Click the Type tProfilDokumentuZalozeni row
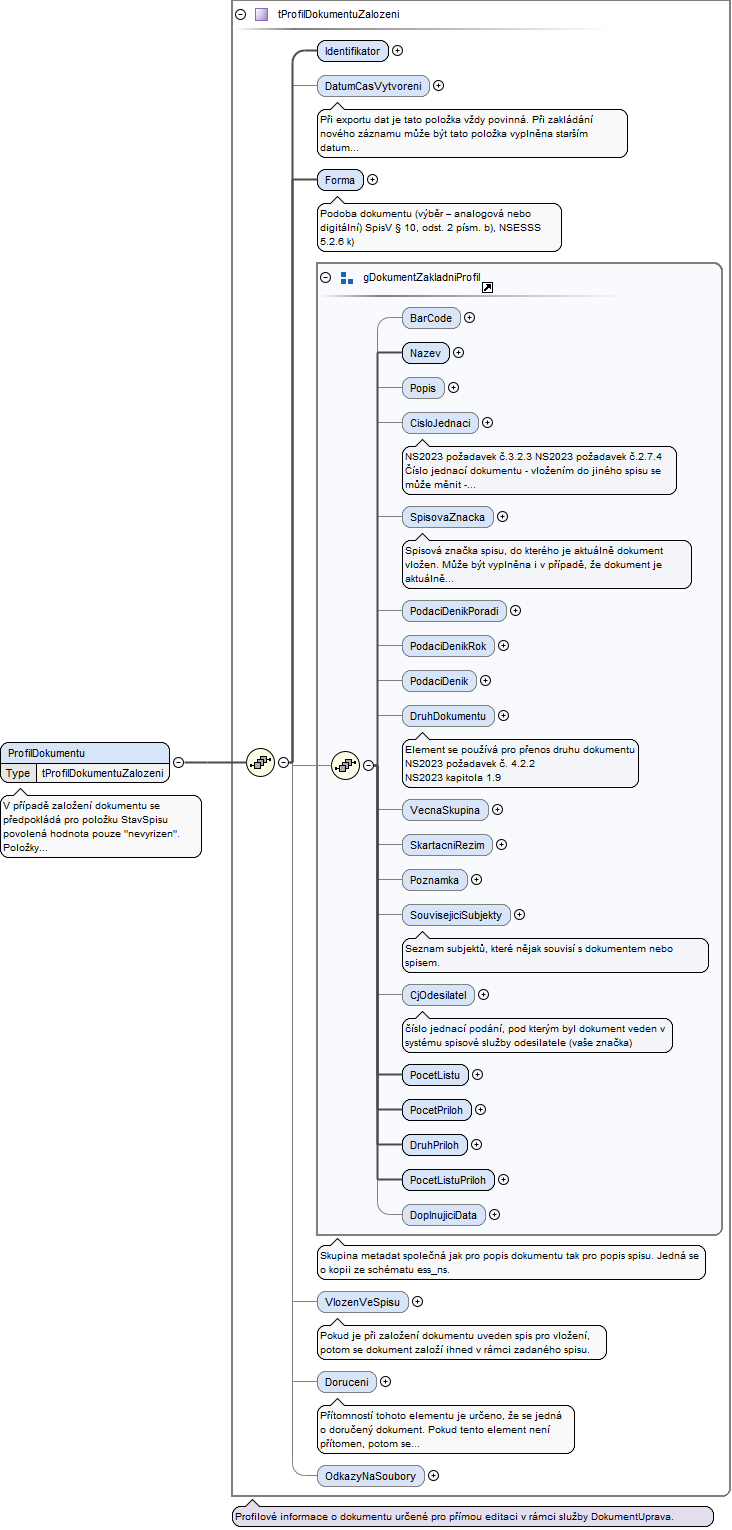 (86, 773)
